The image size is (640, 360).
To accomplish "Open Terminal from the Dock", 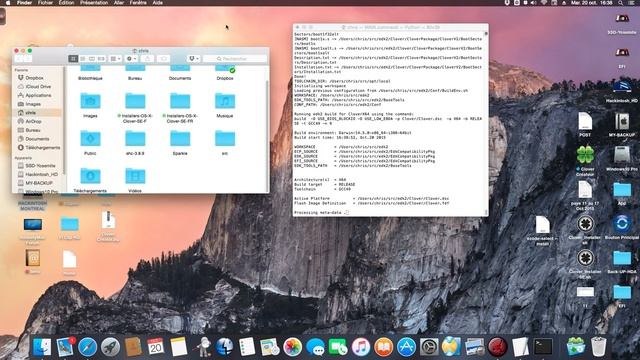I will pyautogui.click(x=543, y=347).
